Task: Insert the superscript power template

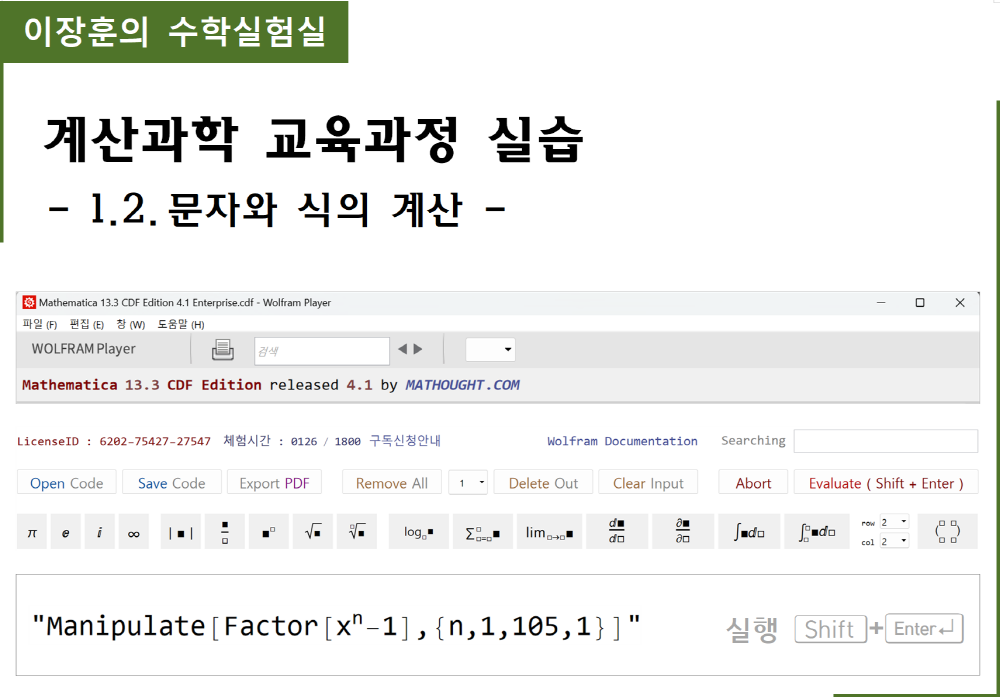Action: click(x=268, y=532)
